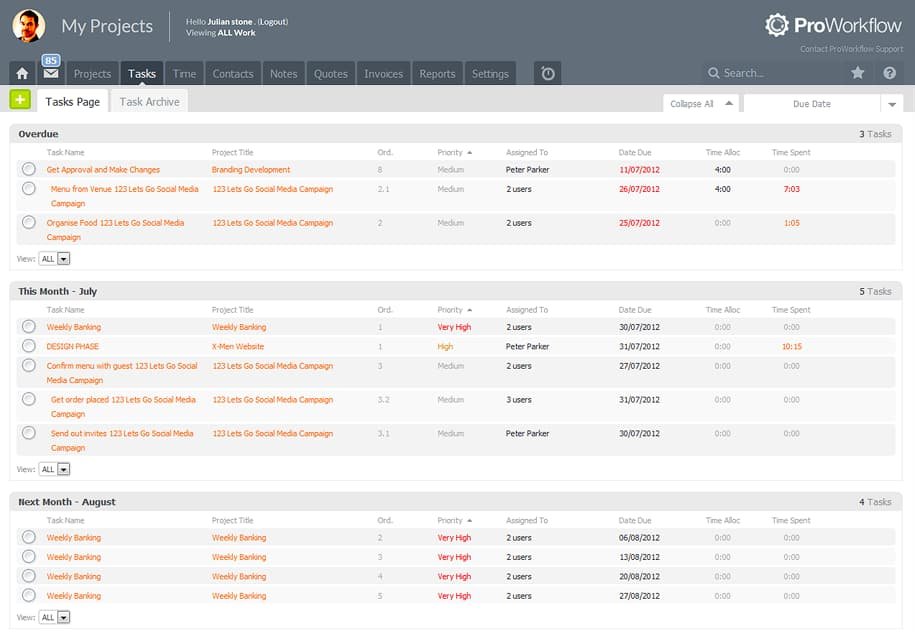Open the help question mark icon
The image size is (915, 632).
pos(889,73)
